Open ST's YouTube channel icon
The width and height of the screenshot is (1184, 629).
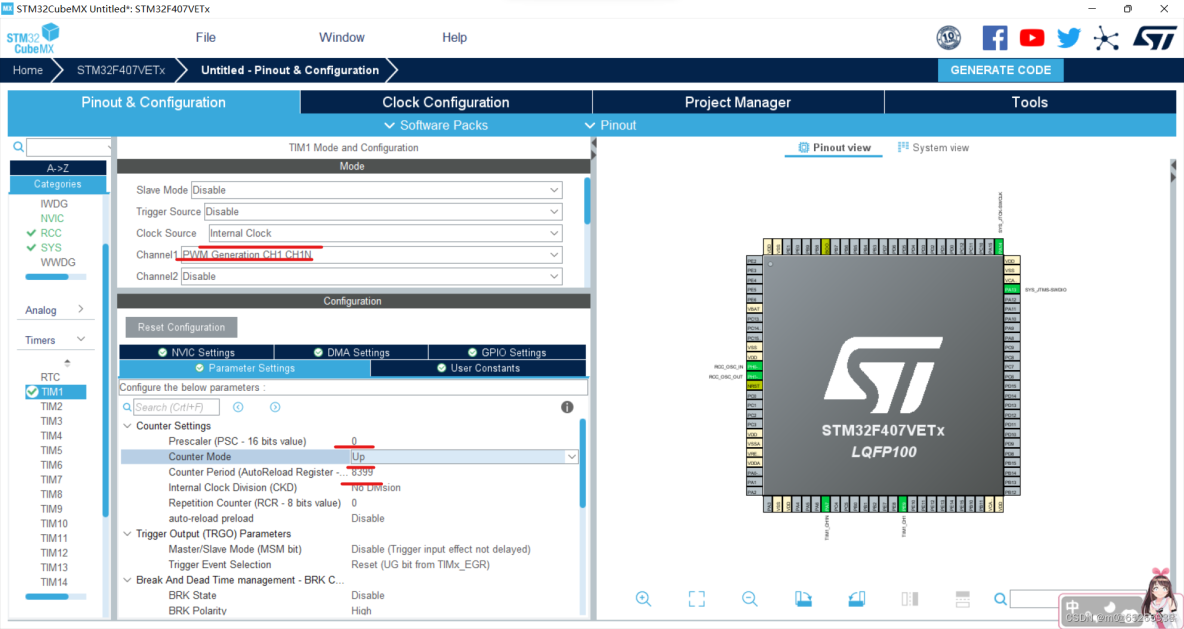point(1032,37)
